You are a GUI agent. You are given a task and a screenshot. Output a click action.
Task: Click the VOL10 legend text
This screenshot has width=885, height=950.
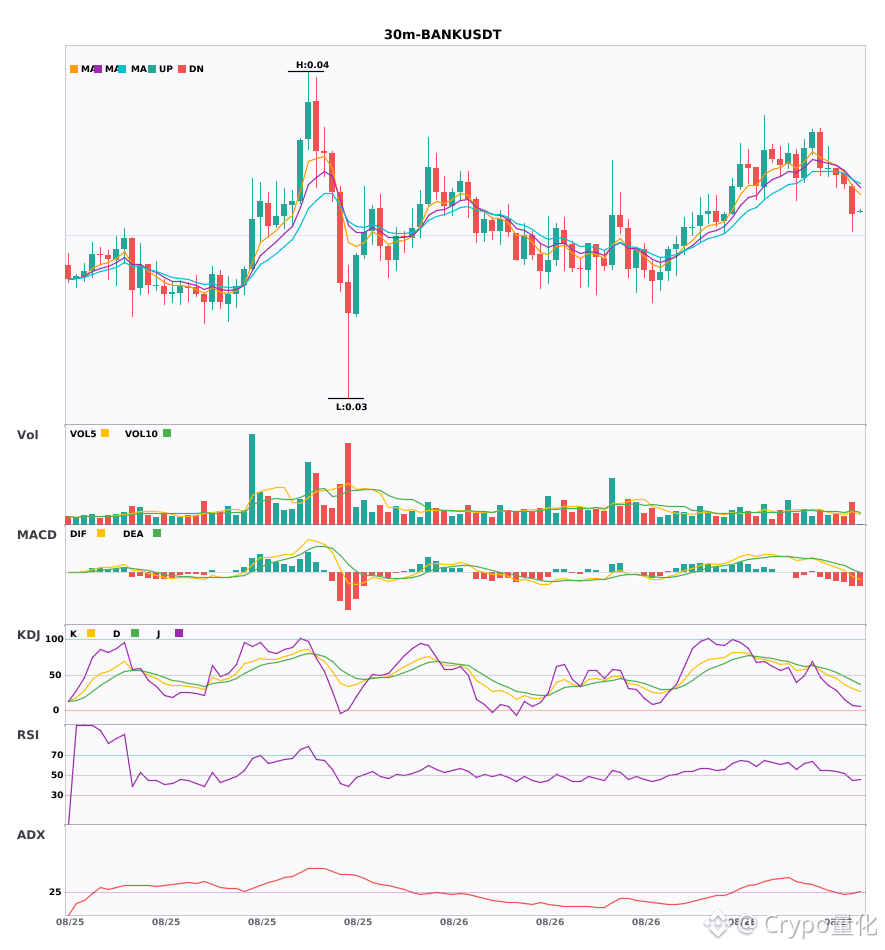tap(141, 434)
